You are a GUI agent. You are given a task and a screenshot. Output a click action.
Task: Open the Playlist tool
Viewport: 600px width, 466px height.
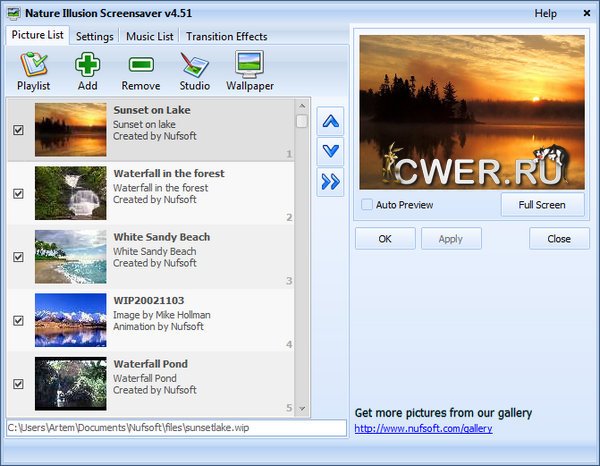(x=33, y=70)
